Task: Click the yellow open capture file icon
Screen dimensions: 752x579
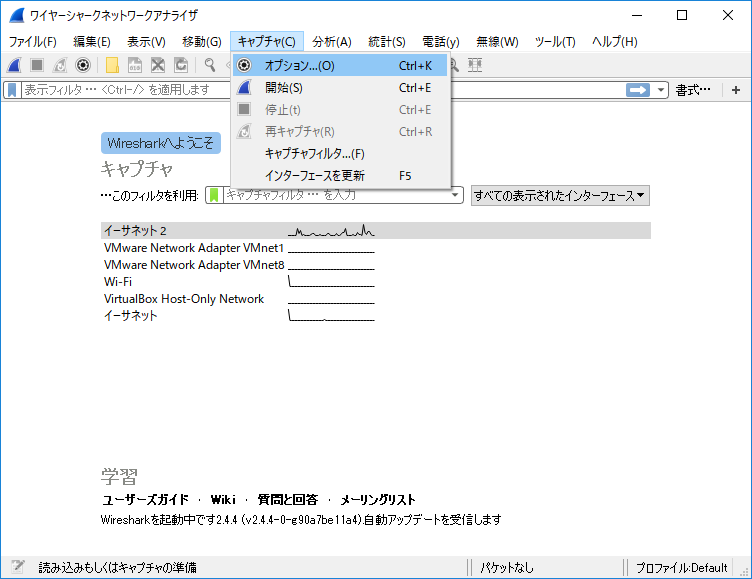Action: [x=112, y=65]
